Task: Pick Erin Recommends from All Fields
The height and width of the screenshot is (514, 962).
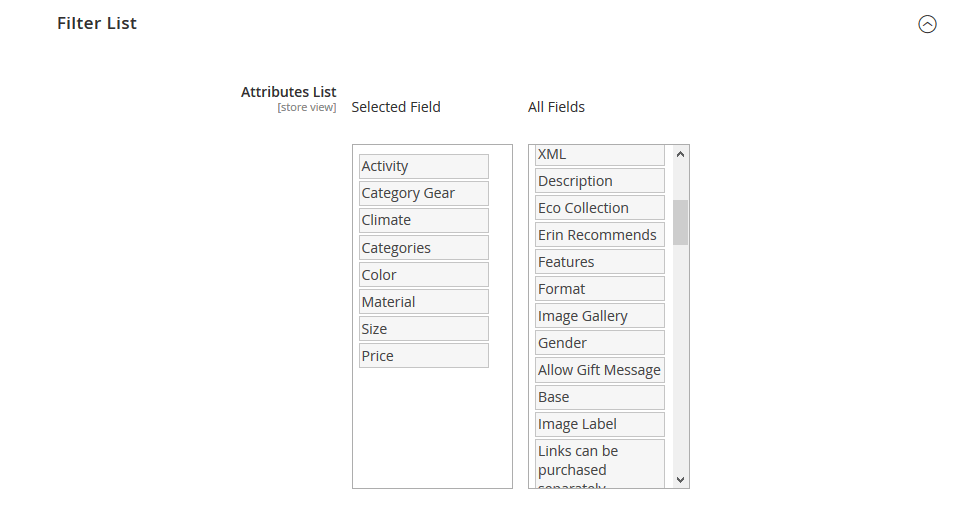Action: 600,235
